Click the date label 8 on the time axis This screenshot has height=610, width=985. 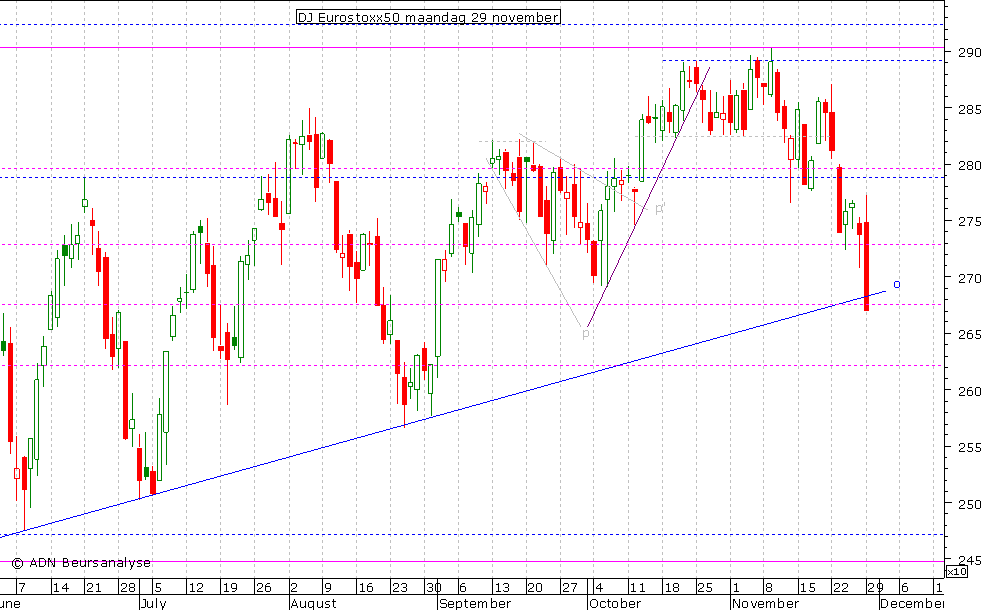point(769,587)
